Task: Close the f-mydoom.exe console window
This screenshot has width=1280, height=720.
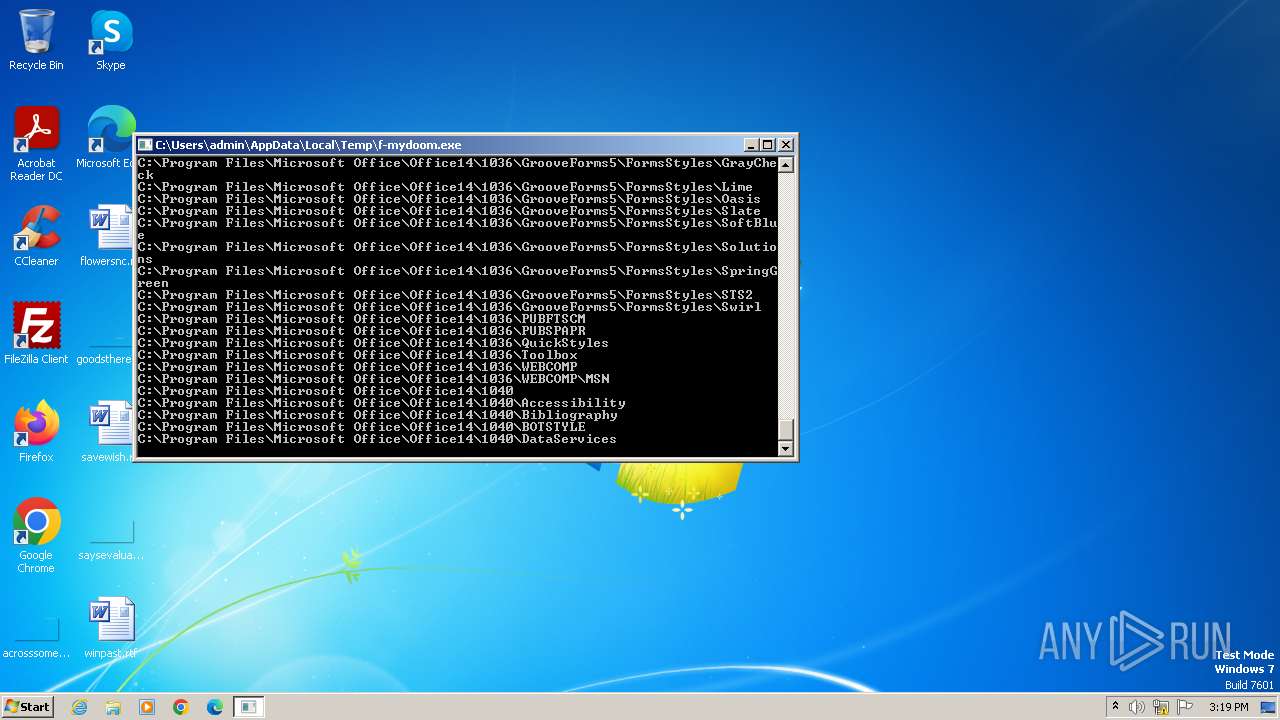Action: 786,145
